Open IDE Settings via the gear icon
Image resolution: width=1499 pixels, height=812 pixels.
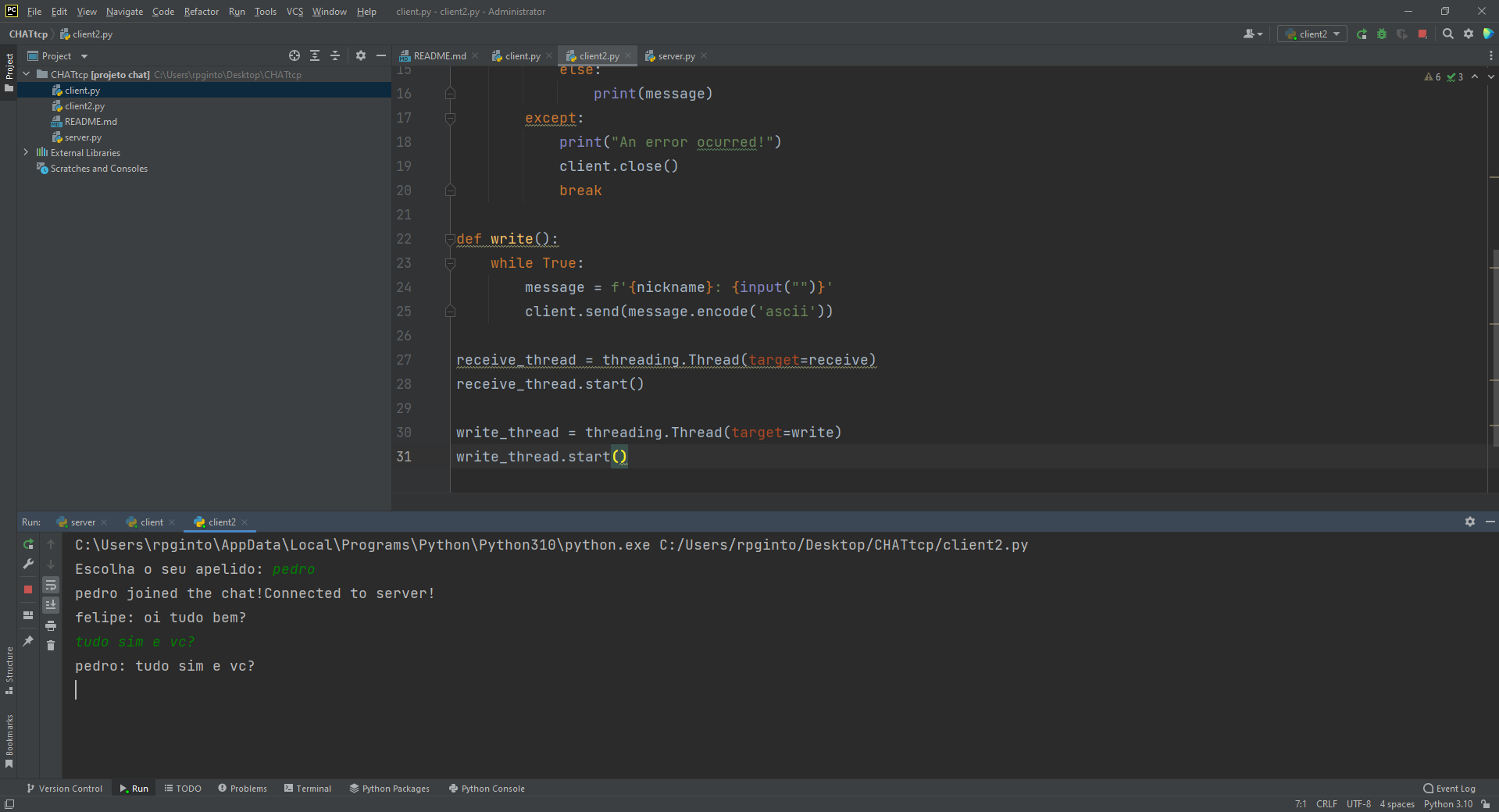pos(1469,34)
